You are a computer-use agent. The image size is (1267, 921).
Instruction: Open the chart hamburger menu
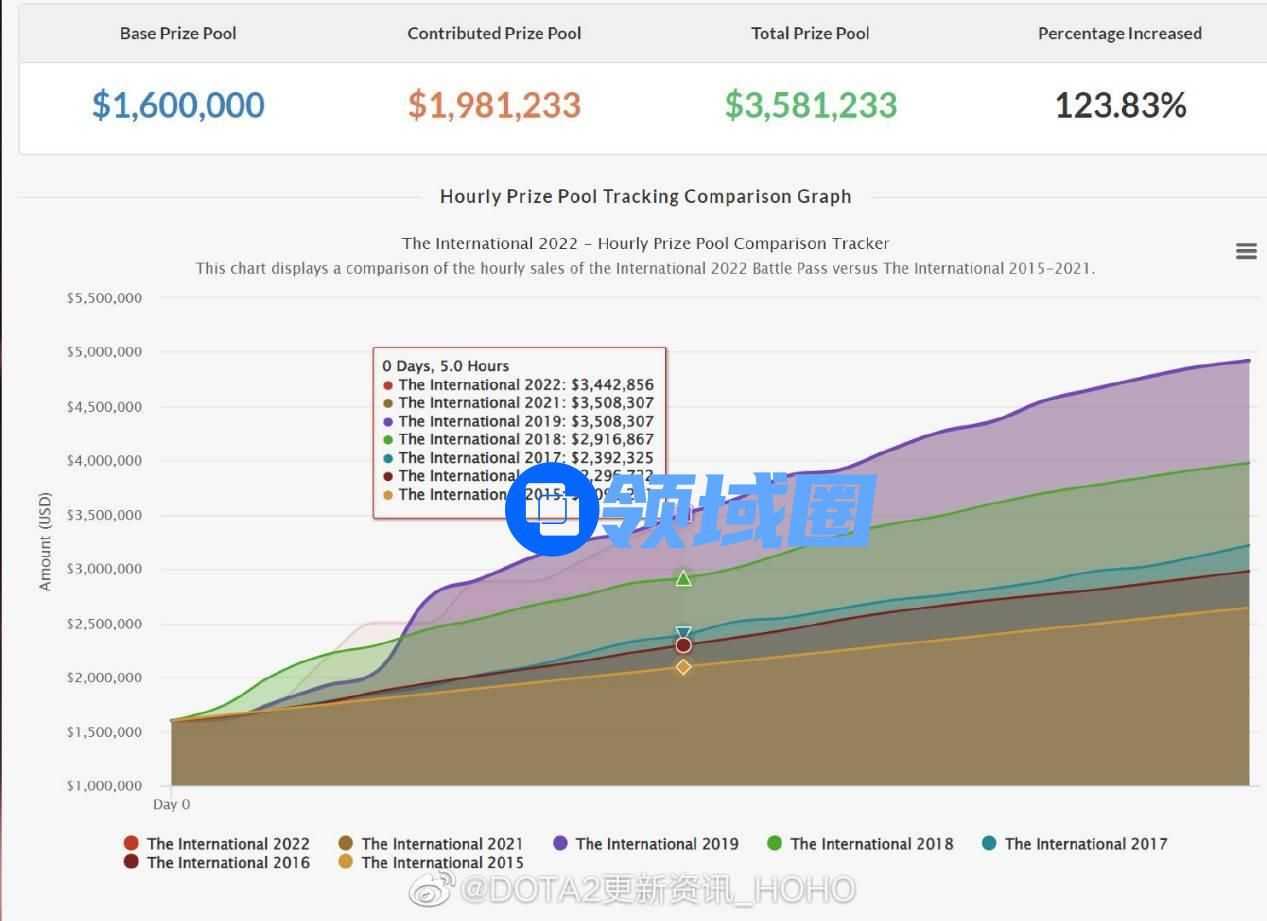click(x=1245, y=251)
